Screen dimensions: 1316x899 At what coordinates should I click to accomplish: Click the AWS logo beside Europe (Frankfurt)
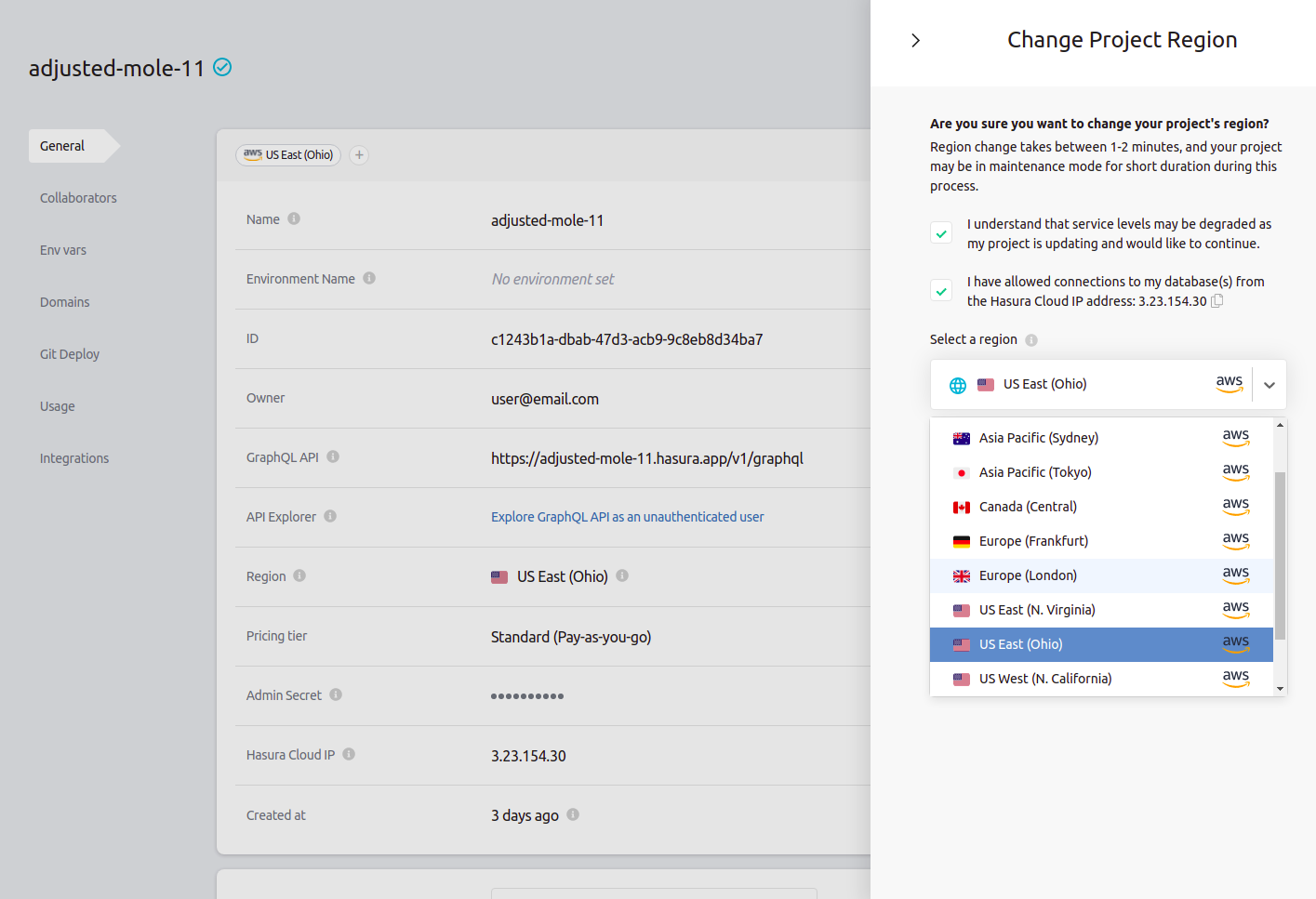point(1236,540)
